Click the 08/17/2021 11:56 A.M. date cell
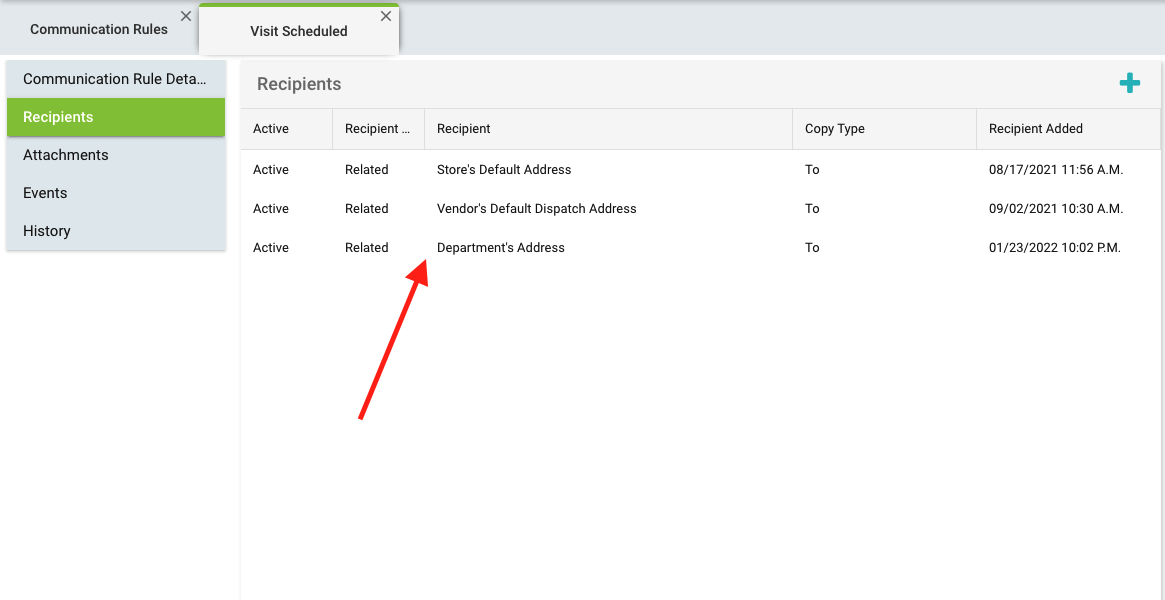The height and width of the screenshot is (600, 1165). [1055, 170]
